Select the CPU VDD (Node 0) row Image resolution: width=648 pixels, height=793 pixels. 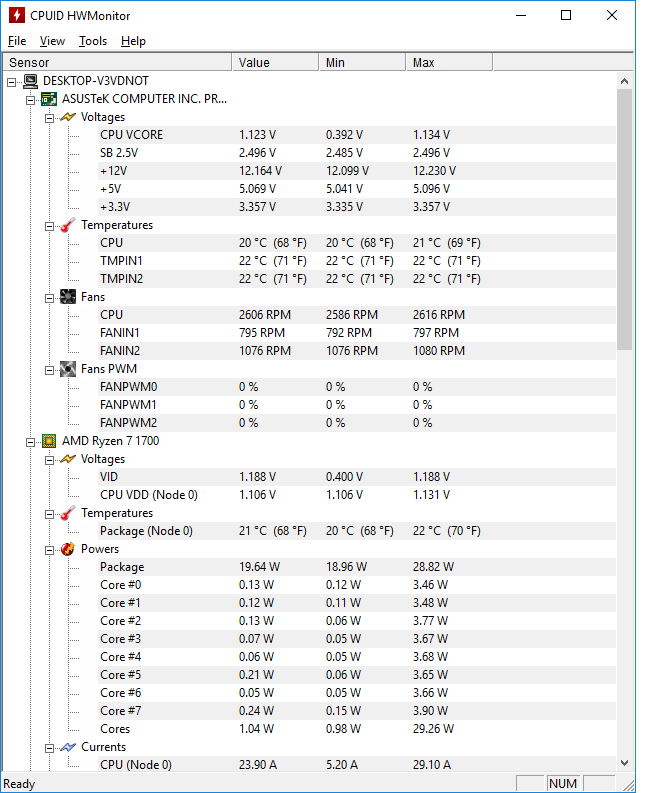357,495
